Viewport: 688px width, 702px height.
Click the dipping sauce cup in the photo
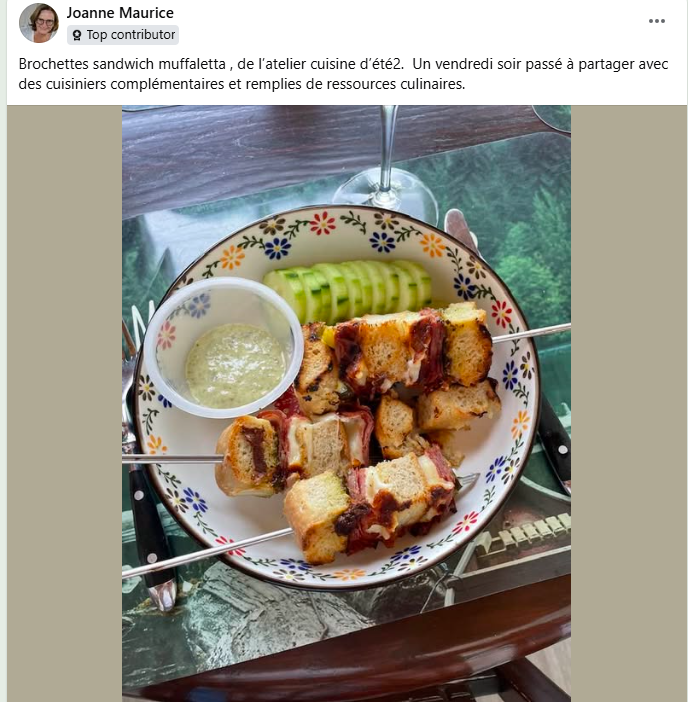222,347
